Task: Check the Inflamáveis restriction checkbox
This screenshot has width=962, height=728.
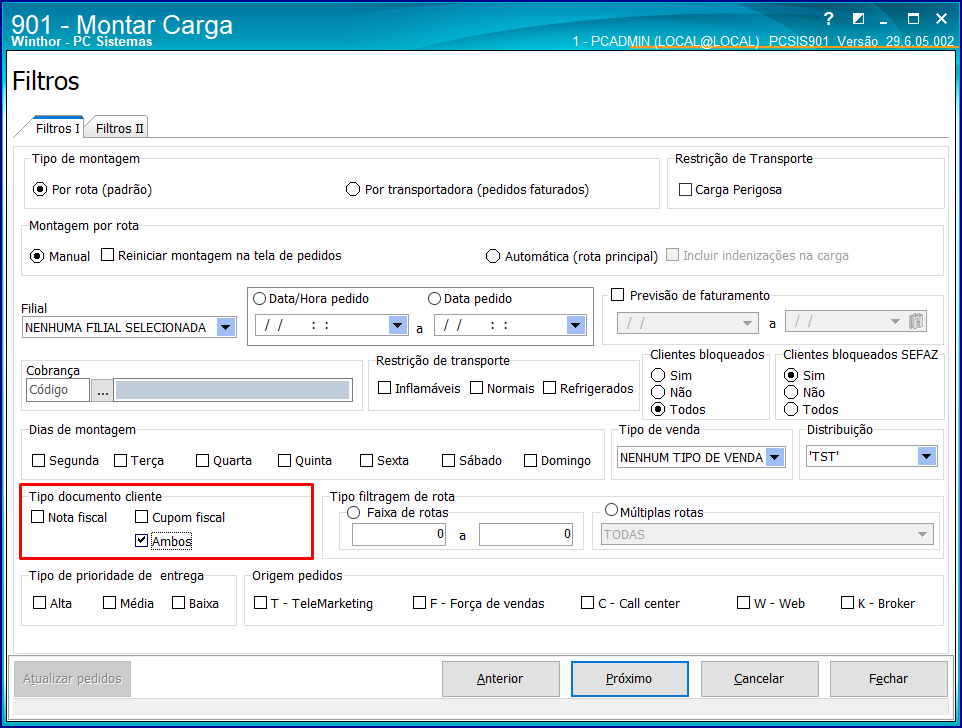Action: 385,388
